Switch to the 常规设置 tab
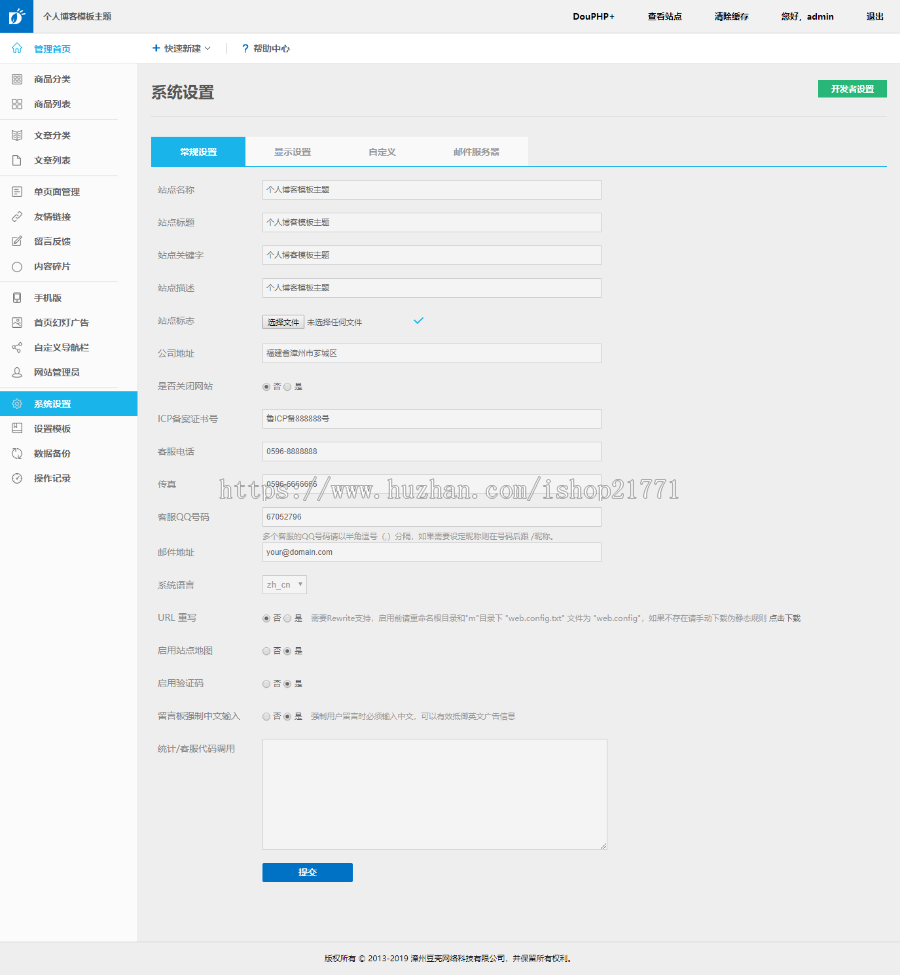 coord(198,152)
